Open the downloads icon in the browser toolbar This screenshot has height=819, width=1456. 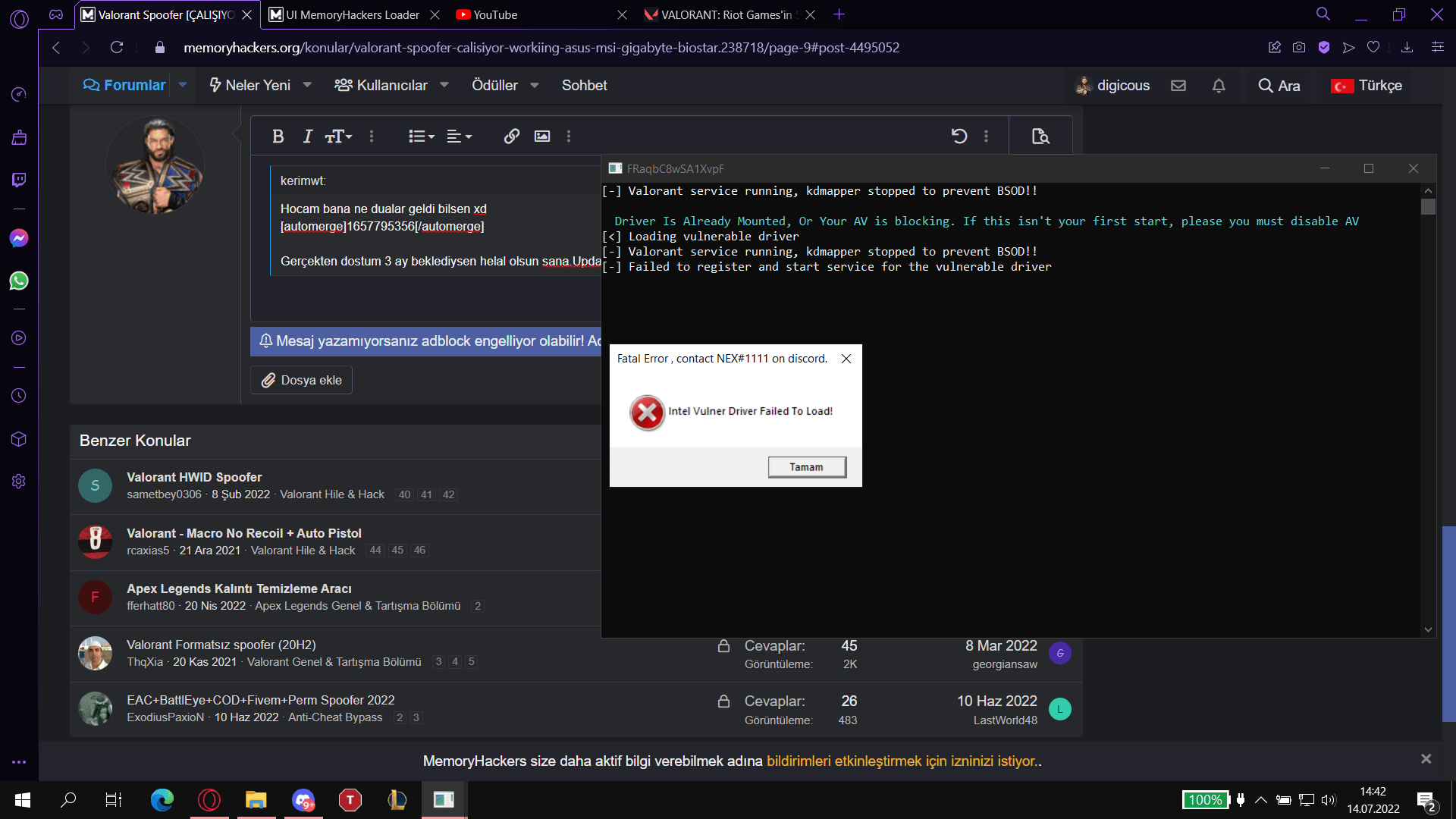click(1407, 47)
